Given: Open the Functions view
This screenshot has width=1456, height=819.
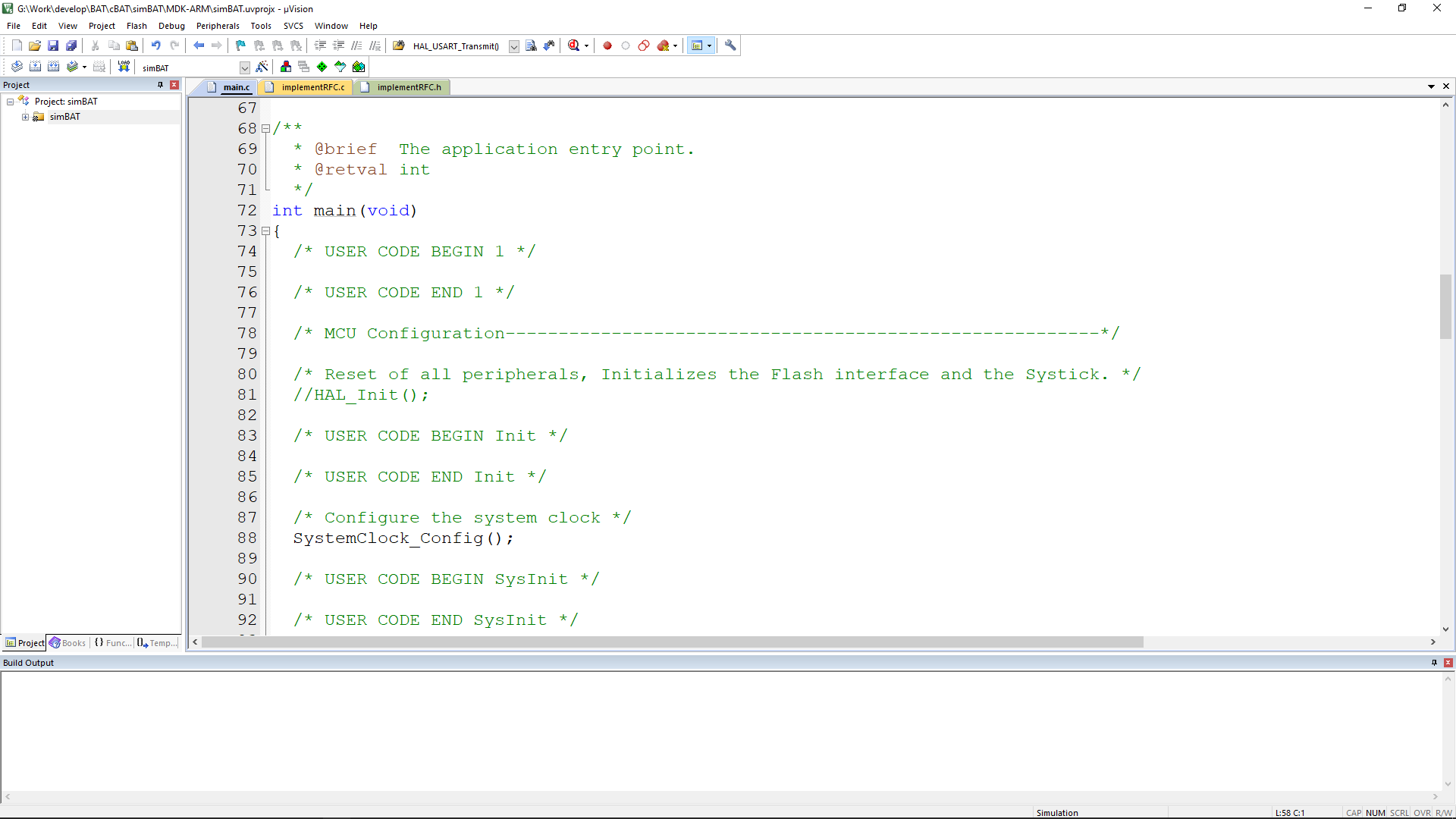Looking at the screenshot, I should click(114, 642).
